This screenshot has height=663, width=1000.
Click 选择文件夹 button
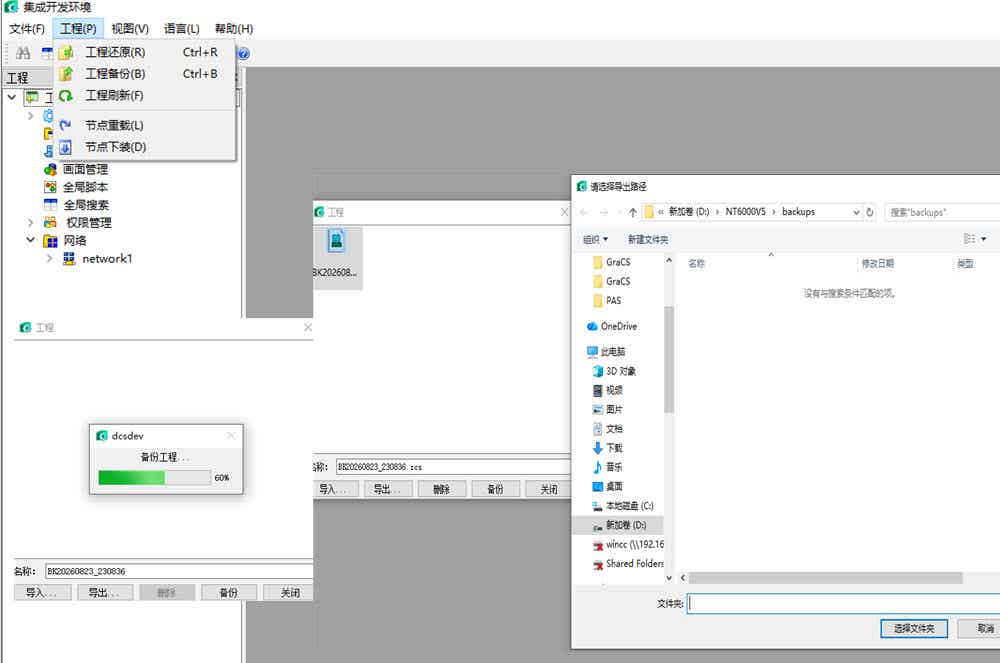click(x=914, y=629)
